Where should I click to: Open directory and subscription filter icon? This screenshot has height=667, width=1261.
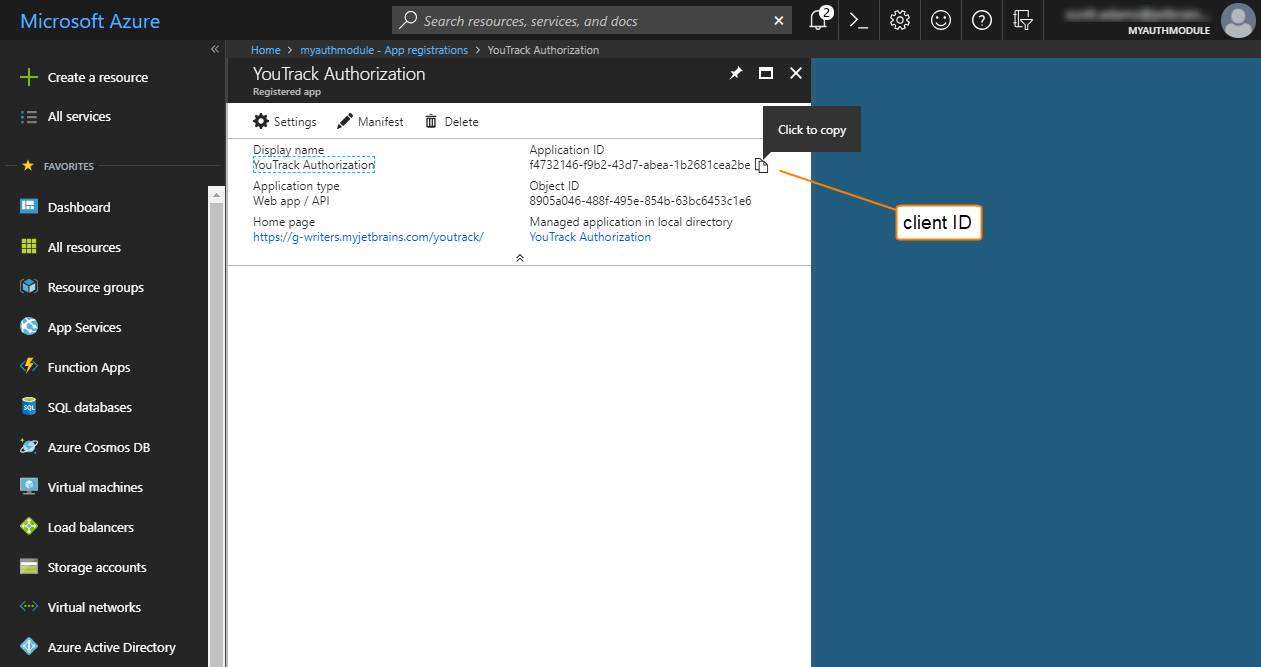[1022, 20]
